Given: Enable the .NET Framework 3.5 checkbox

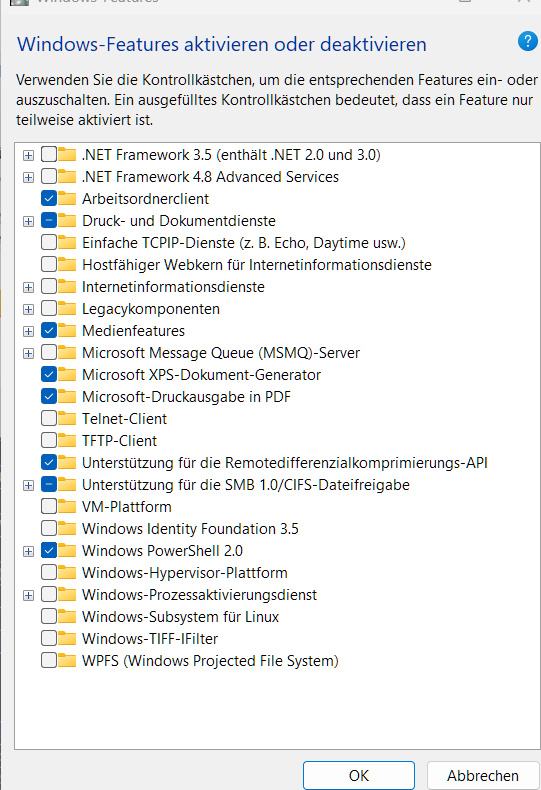Looking at the screenshot, I should coord(49,155).
